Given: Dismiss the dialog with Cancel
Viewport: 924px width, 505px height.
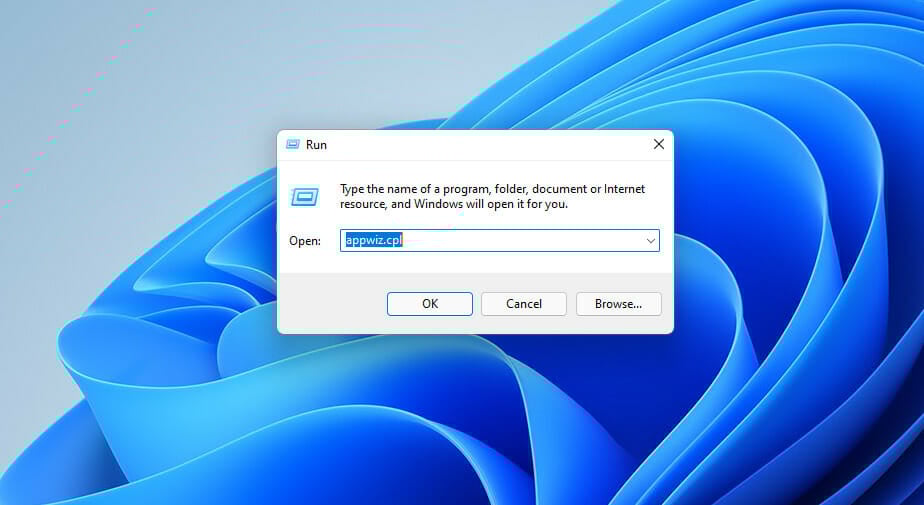Looking at the screenshot, I should click(x=523, y=303).
